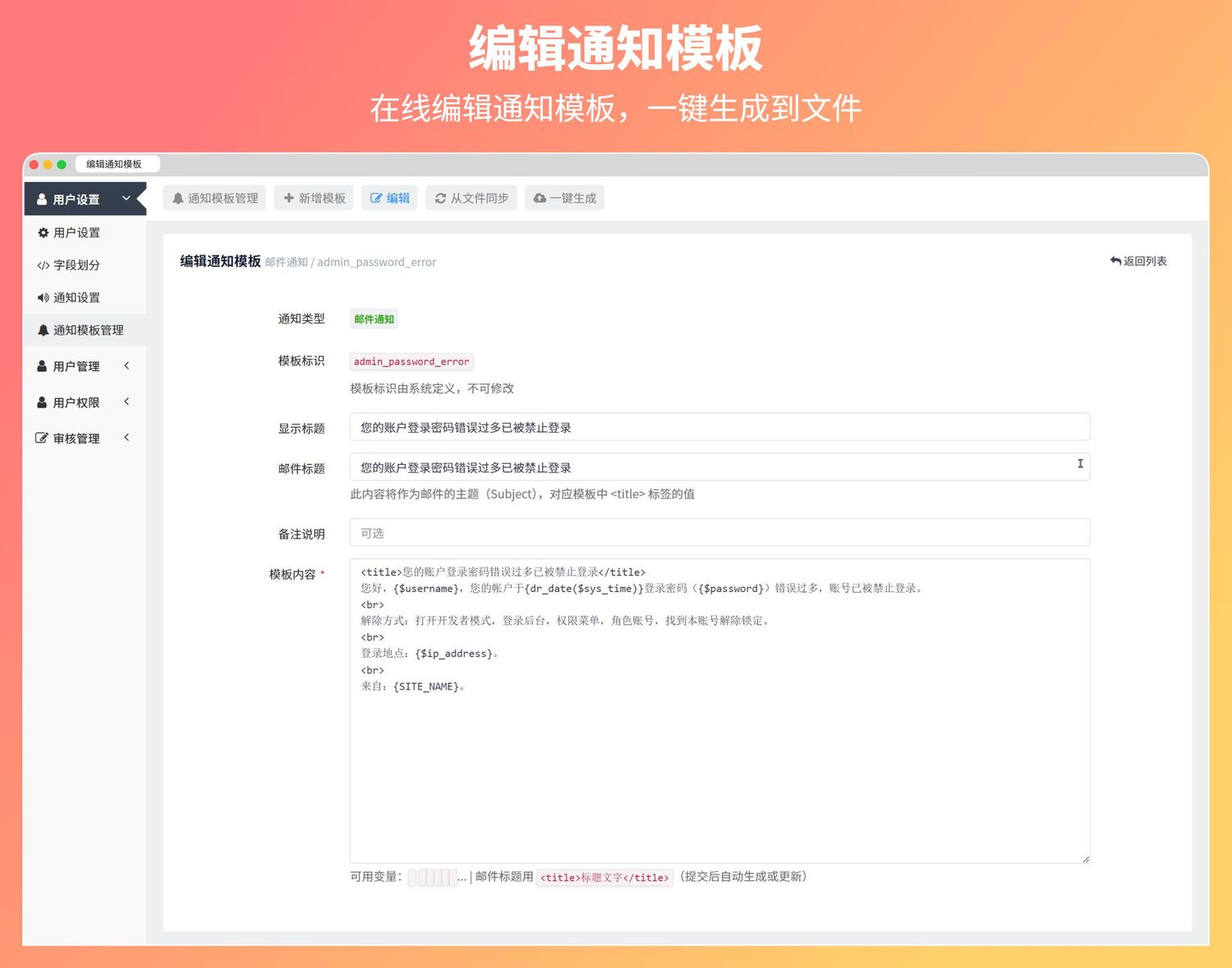Screen dimensions: 1232x968
Task: Click the 可用变量 label text
Action: [x=376, y=877]
